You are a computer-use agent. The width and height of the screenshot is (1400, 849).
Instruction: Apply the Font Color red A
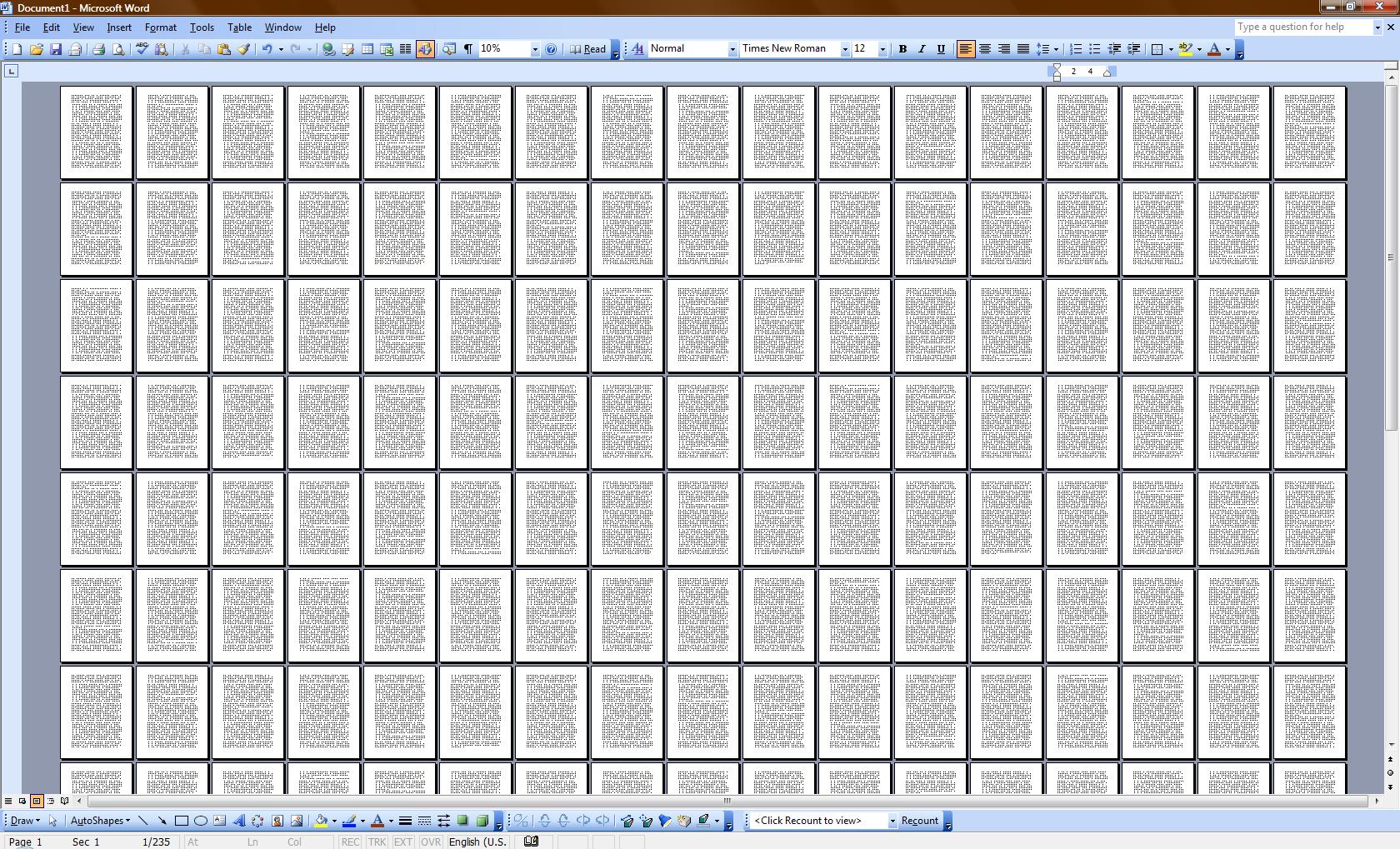click(1214, 49)
